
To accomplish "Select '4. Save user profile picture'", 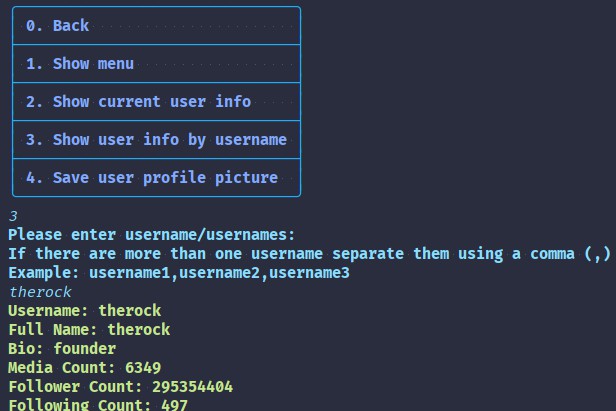I will 156,178.
